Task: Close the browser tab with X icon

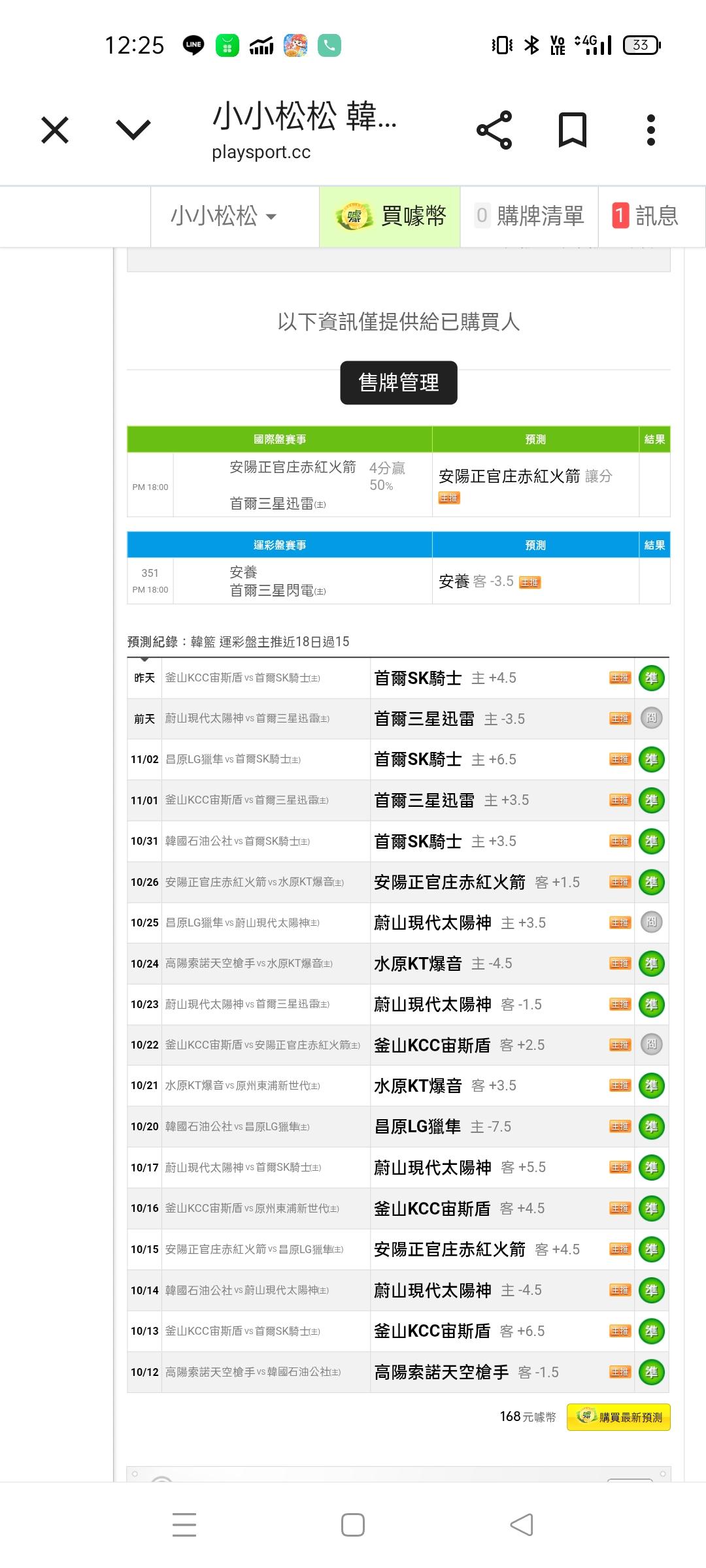Action: (55, 130)
